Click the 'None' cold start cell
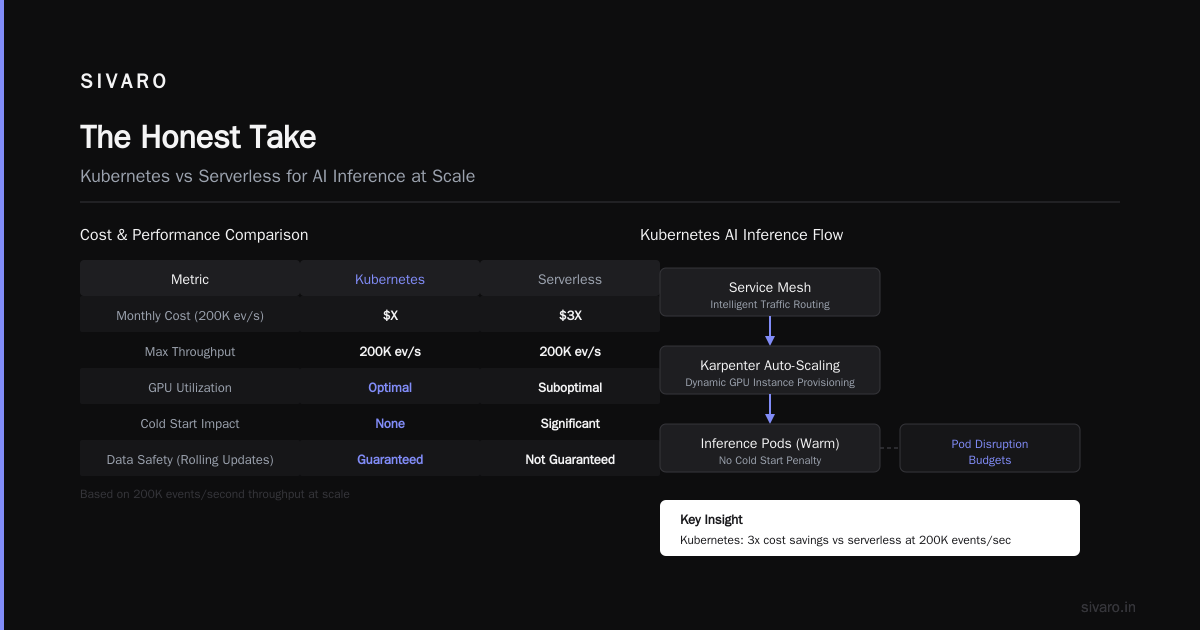This screenshot has height=630, width=1200. (390, 424)
